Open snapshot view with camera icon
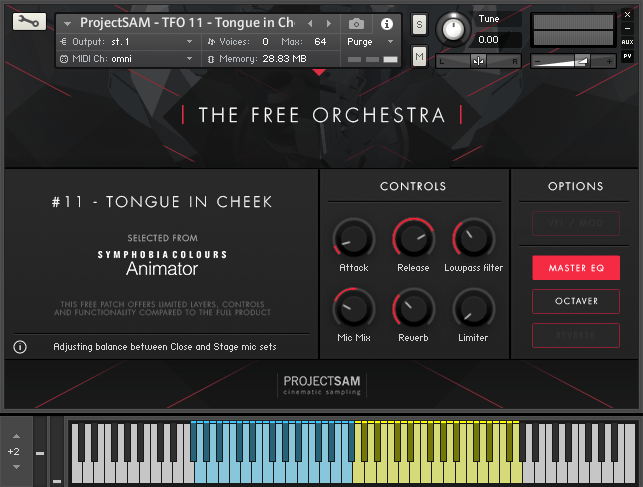This screenshot has width=643, height=487. 356,24
